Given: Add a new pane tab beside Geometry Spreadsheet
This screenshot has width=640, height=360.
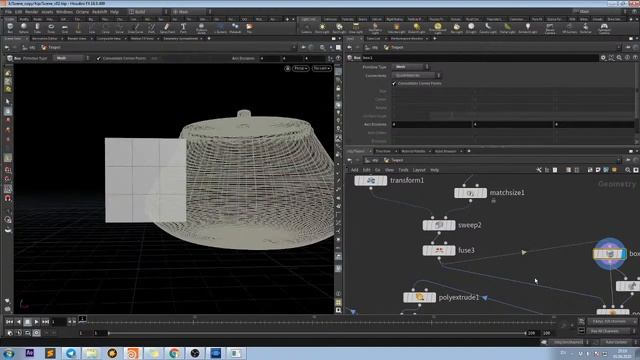Looking at the screenshot, I should tap(209, 38).
